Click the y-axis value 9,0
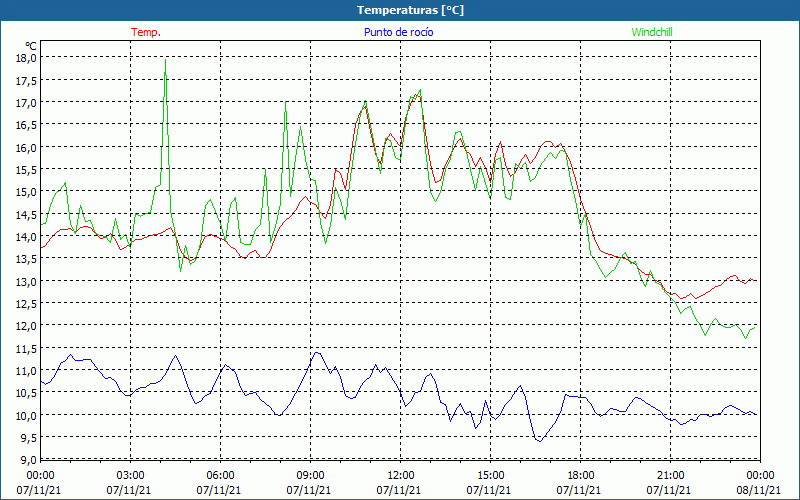Viewport: 800px width, 500px height. point(28,459)
